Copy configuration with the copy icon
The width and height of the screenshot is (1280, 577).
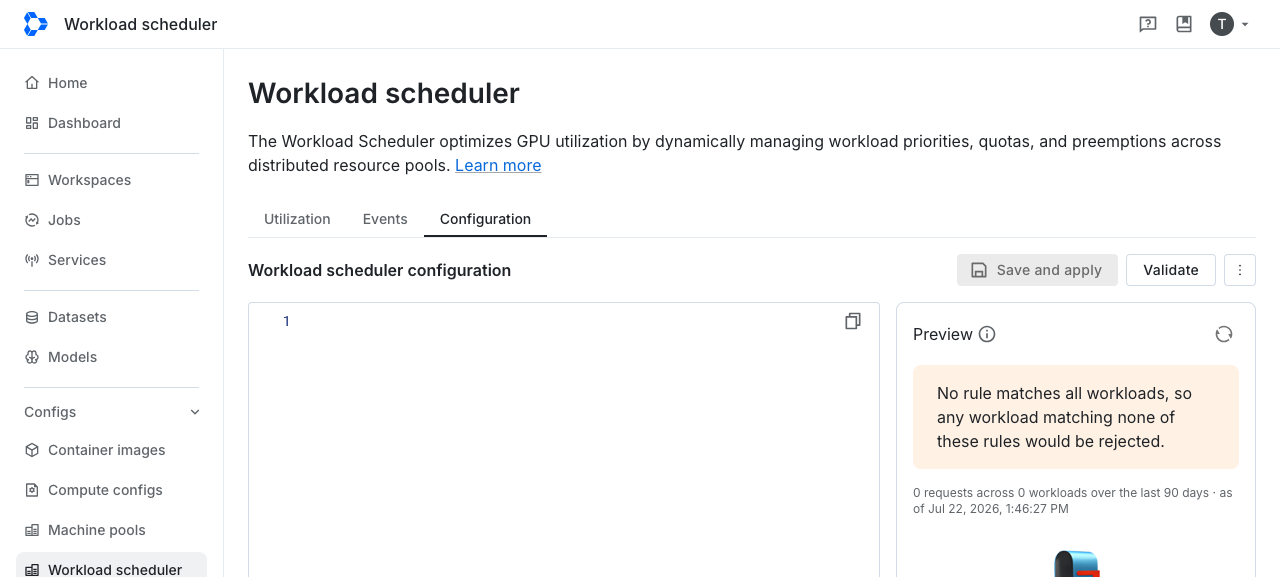click(x=853, y=321)
